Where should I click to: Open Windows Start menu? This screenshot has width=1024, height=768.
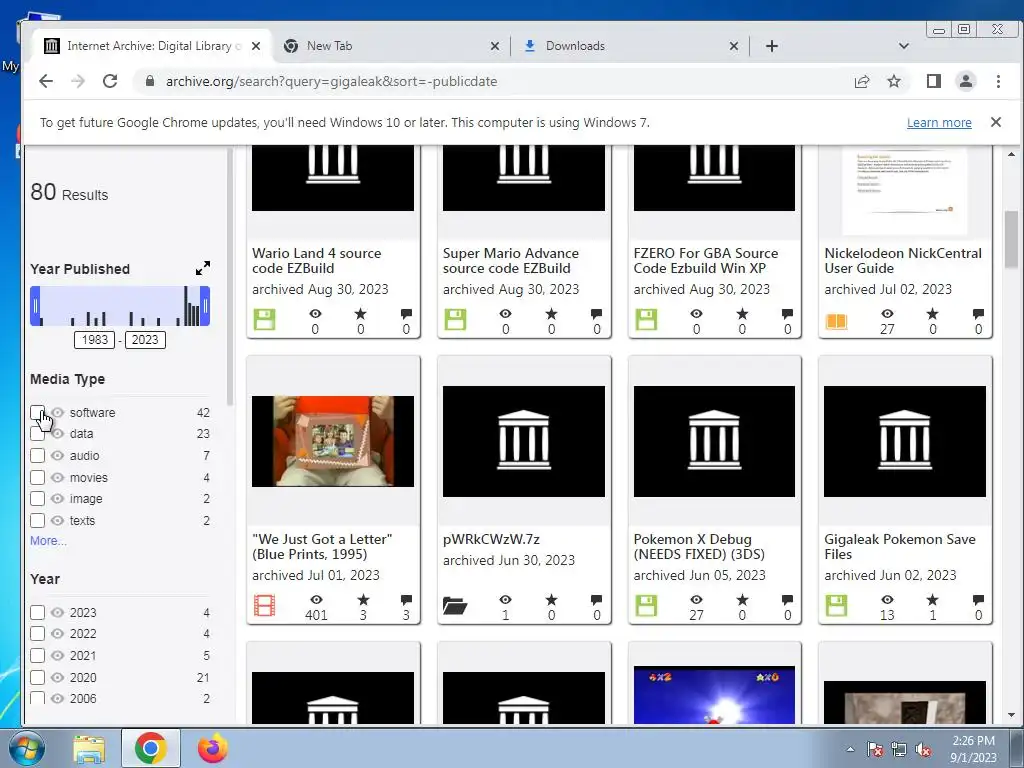(26, 748)
